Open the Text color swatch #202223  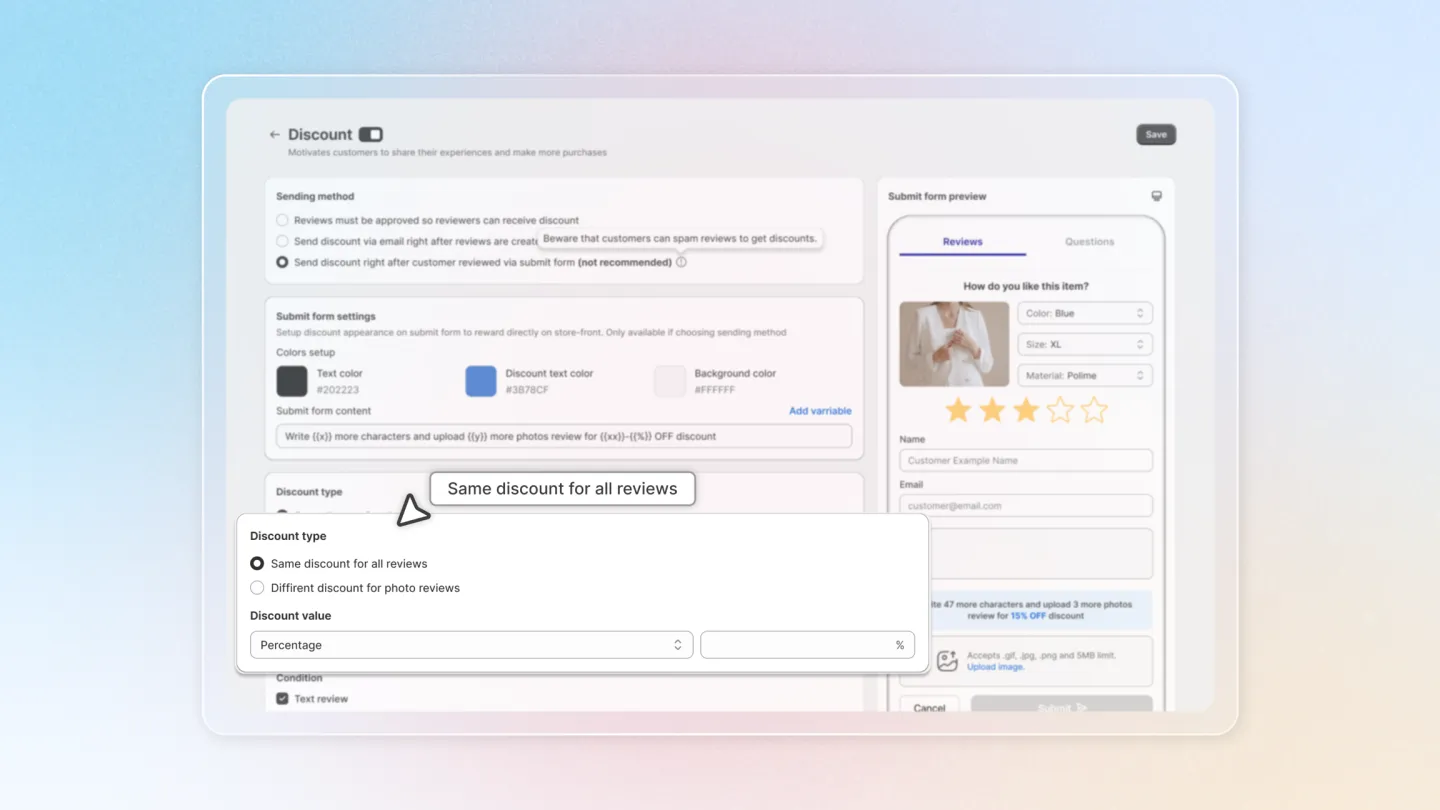(x=292, y=381)
